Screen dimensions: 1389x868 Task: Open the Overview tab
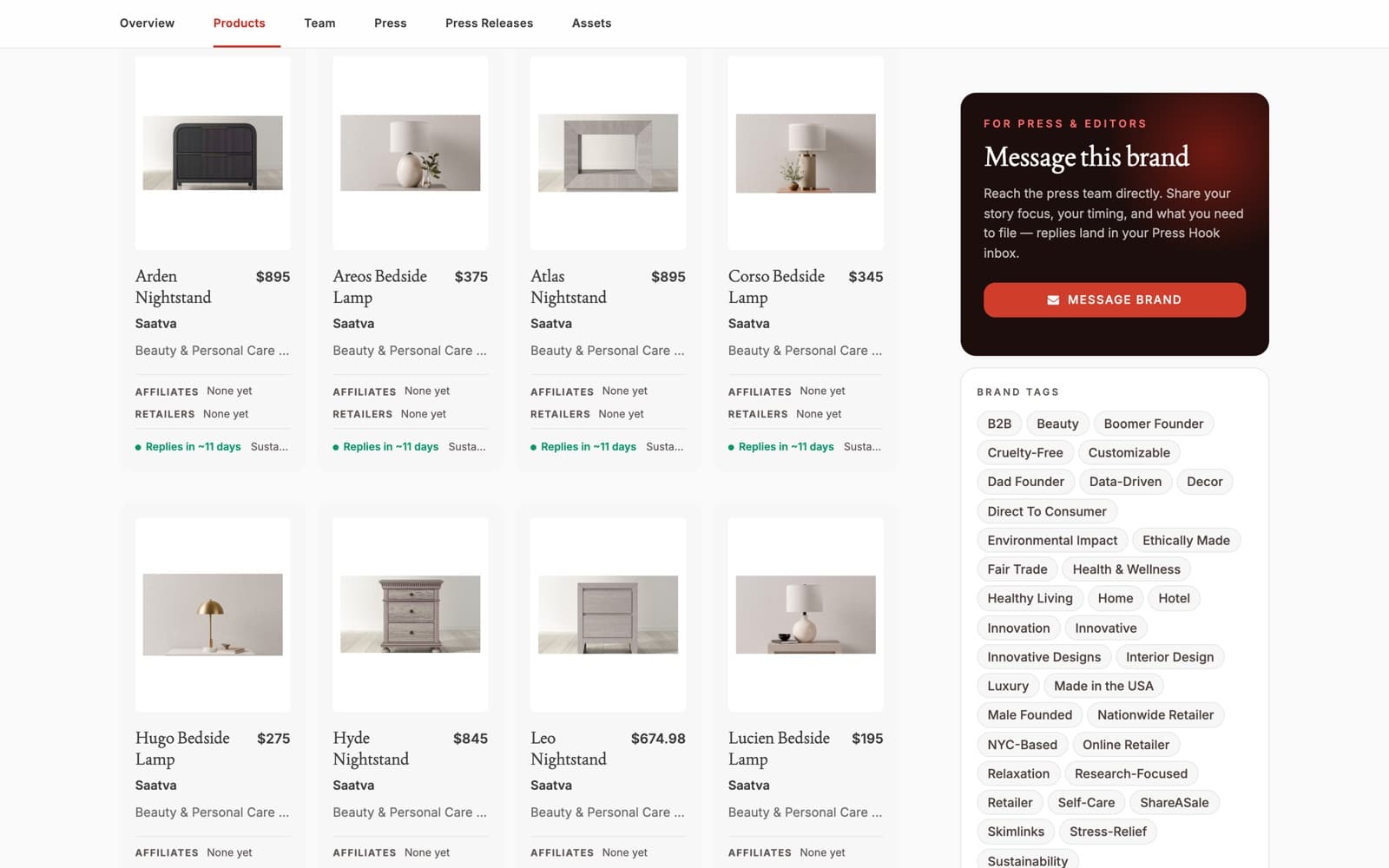pos(147,23)
